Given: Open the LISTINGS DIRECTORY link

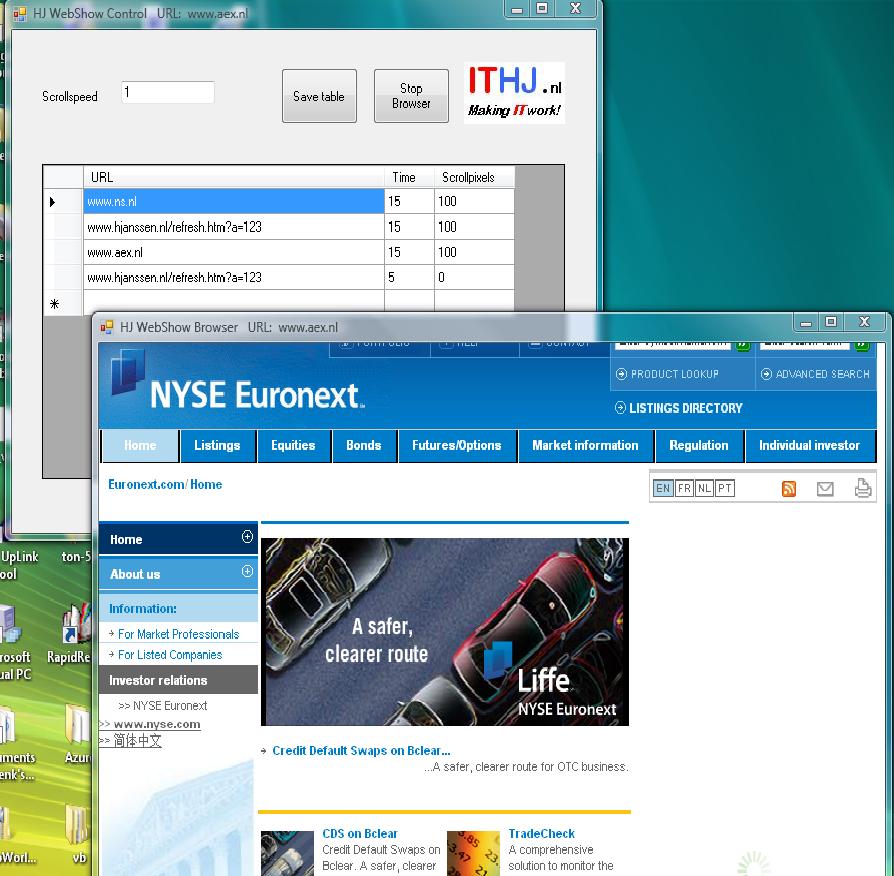Looking at the screenshot, I should click(679, 408).
